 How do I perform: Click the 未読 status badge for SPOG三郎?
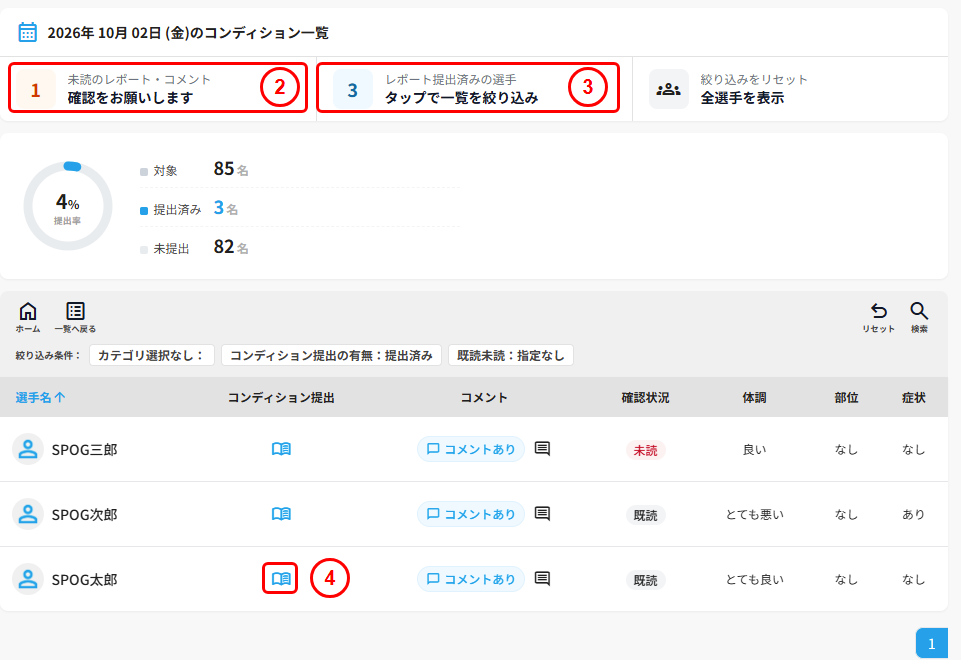(645, 450)
